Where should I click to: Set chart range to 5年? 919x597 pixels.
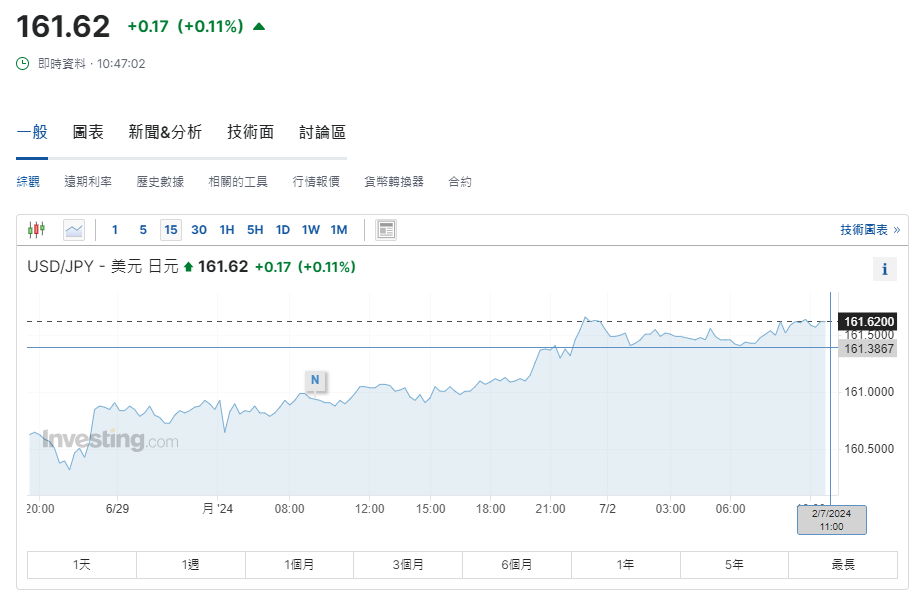tap(734, 565)
